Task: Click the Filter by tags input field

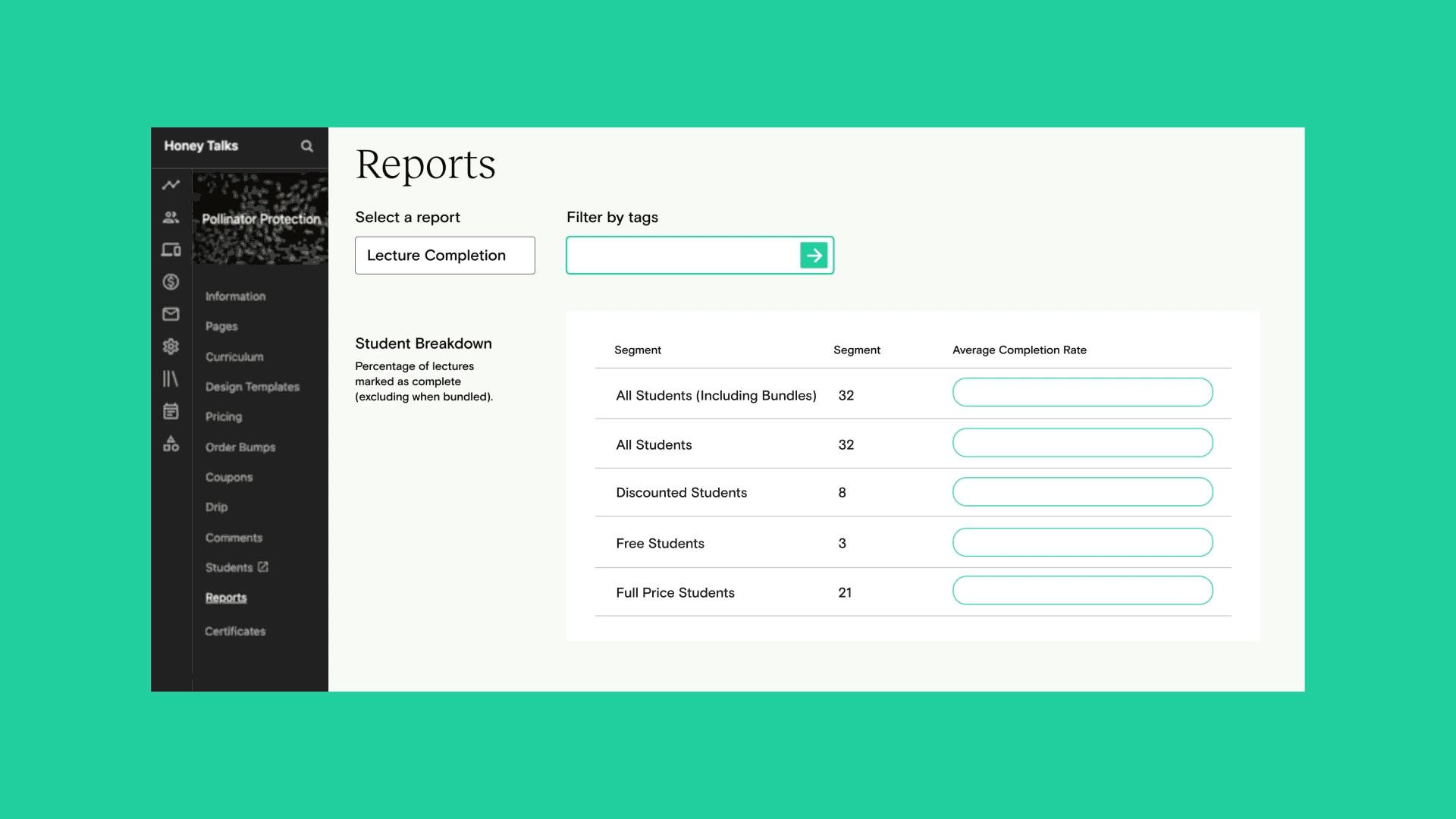Action: tap(682, 256)
